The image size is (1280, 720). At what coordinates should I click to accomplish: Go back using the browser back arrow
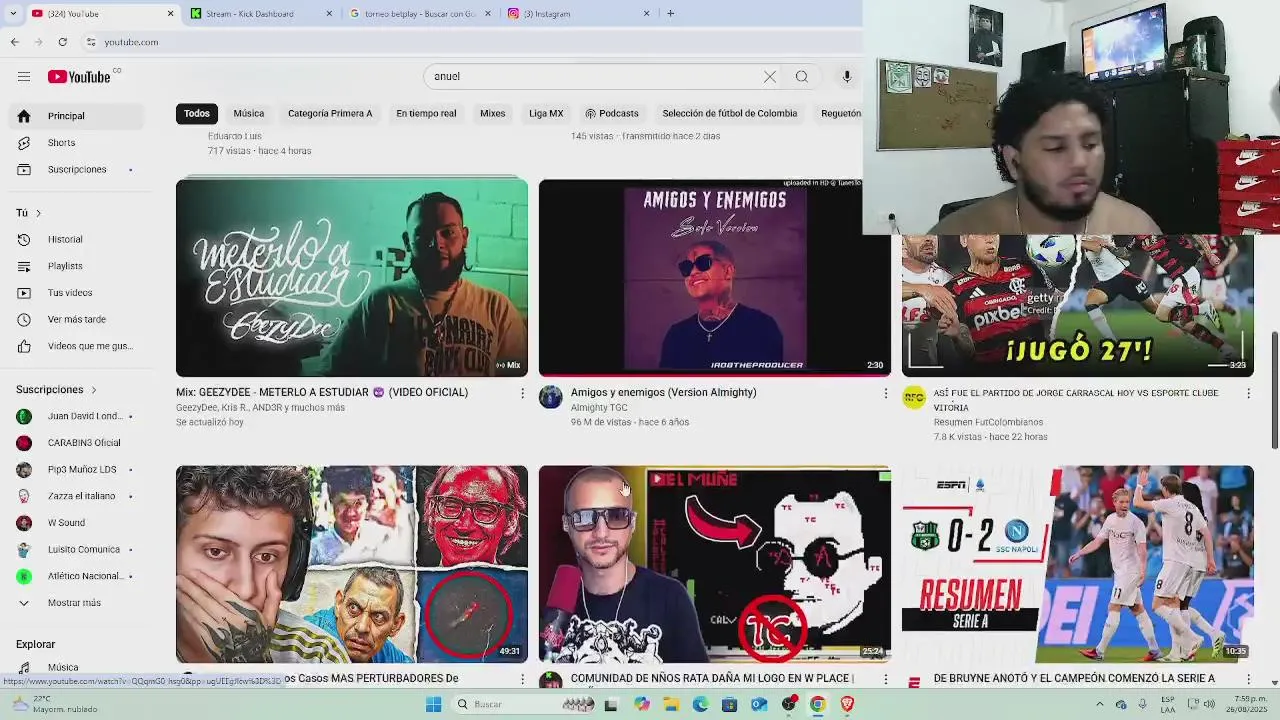[x=14, y=42]
